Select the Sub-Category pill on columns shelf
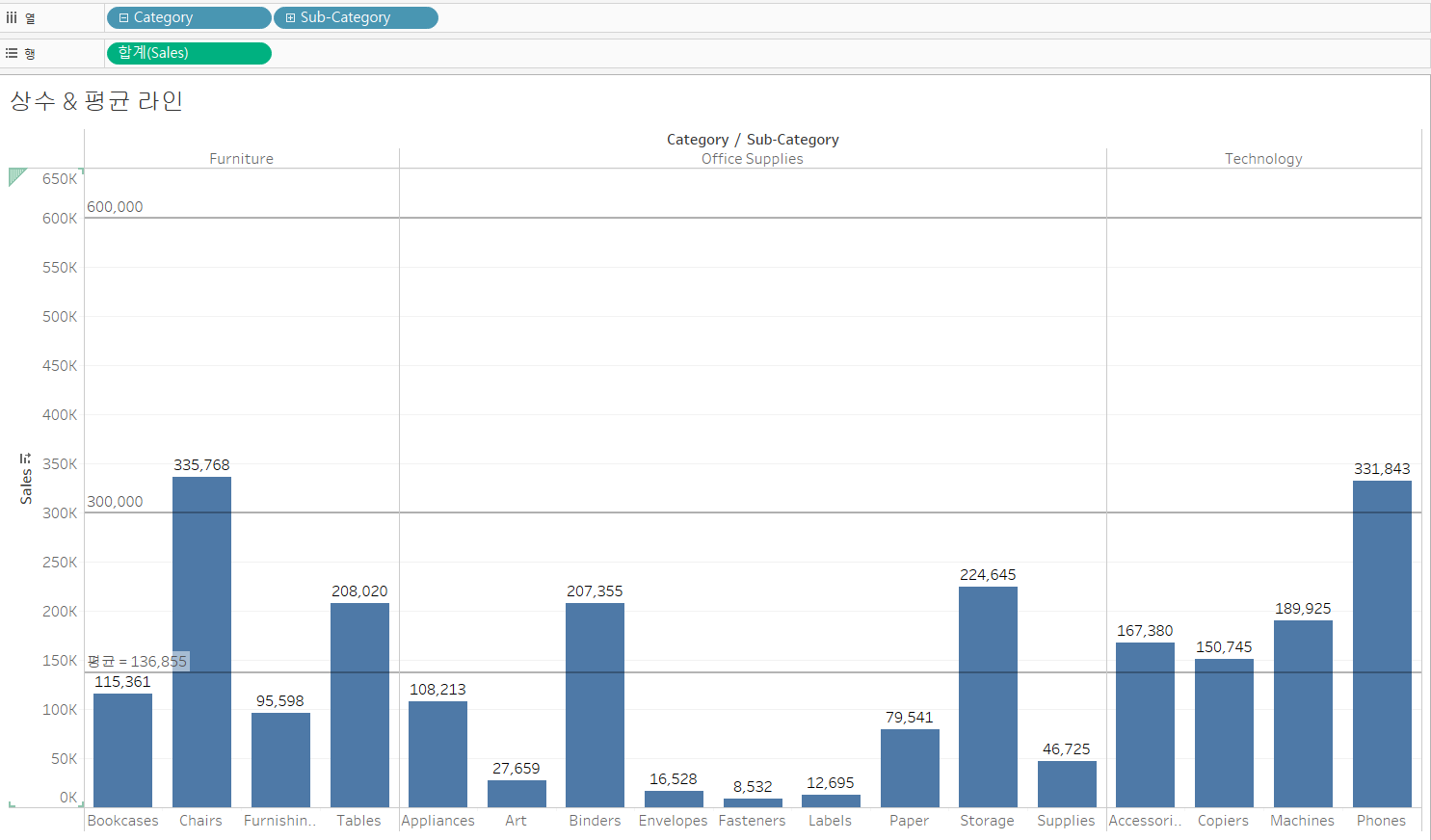Screen dimensions: 1431x840 [x=356, y=17]
